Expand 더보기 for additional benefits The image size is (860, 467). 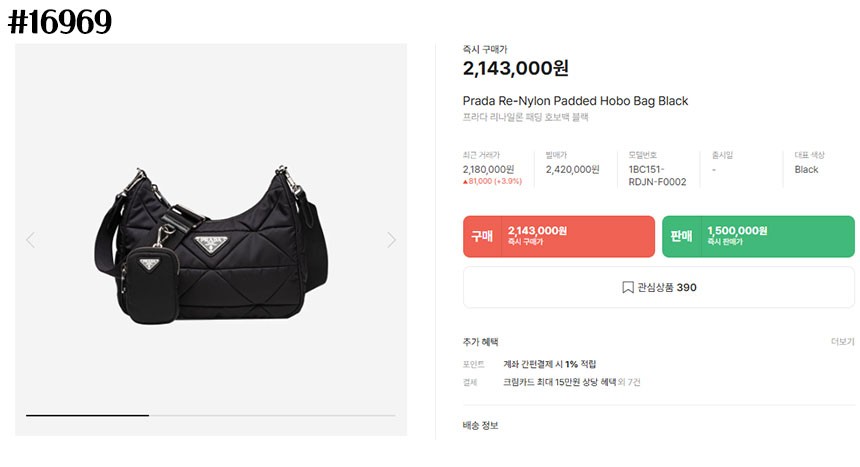[842, 342]
